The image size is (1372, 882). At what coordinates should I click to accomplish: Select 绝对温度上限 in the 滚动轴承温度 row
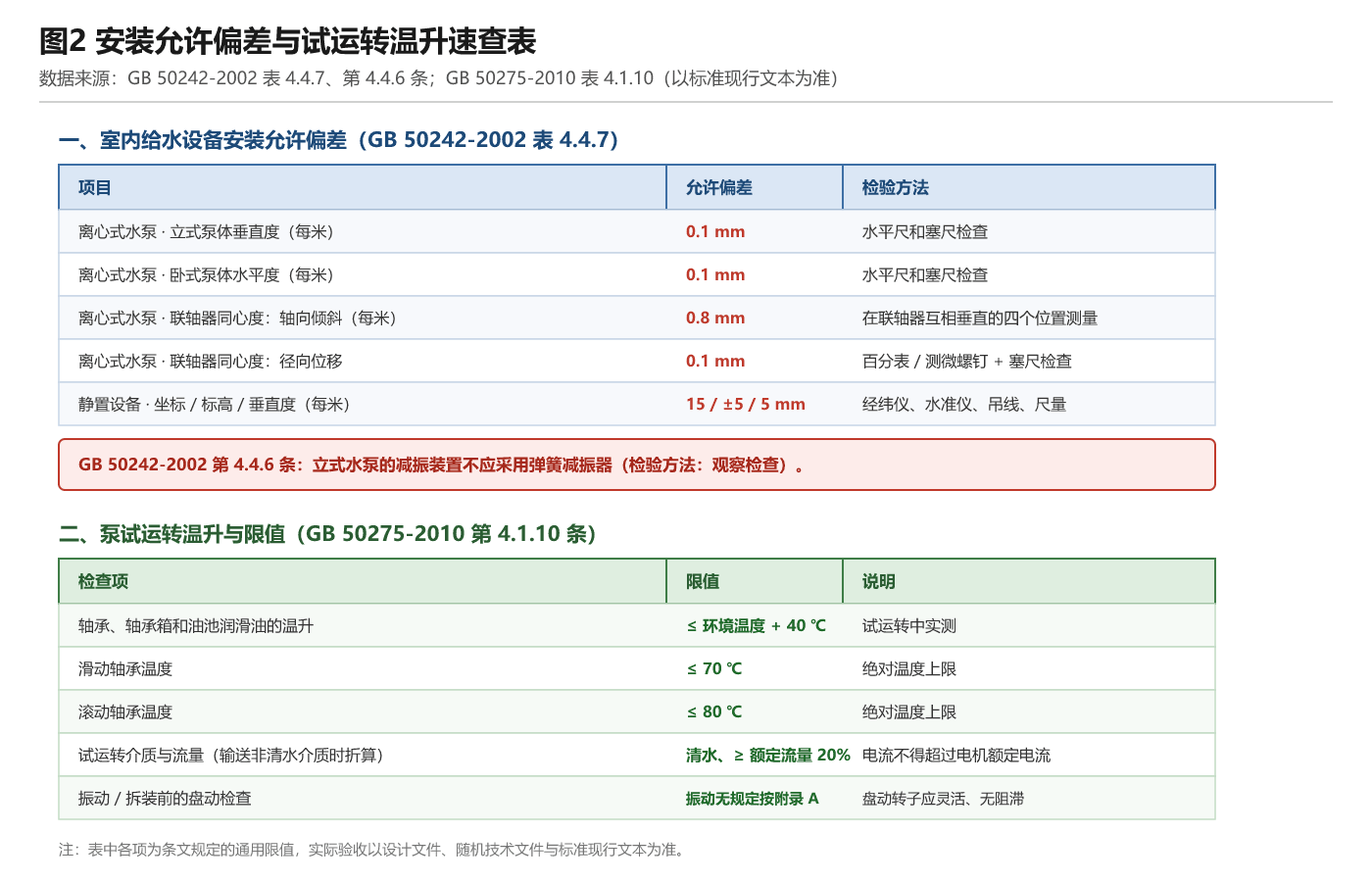point(909,712)
